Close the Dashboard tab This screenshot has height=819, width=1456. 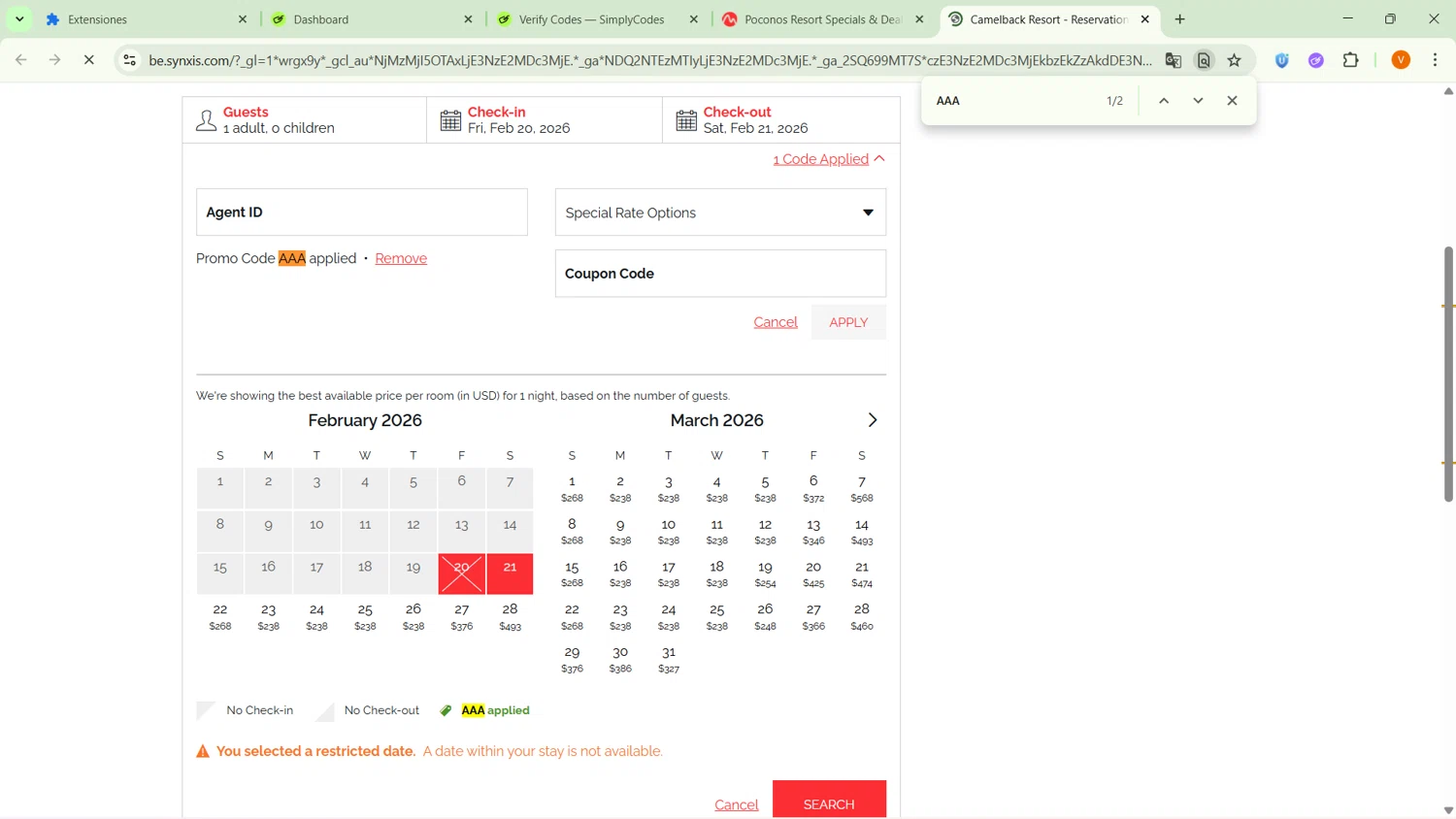pos(469,19)
